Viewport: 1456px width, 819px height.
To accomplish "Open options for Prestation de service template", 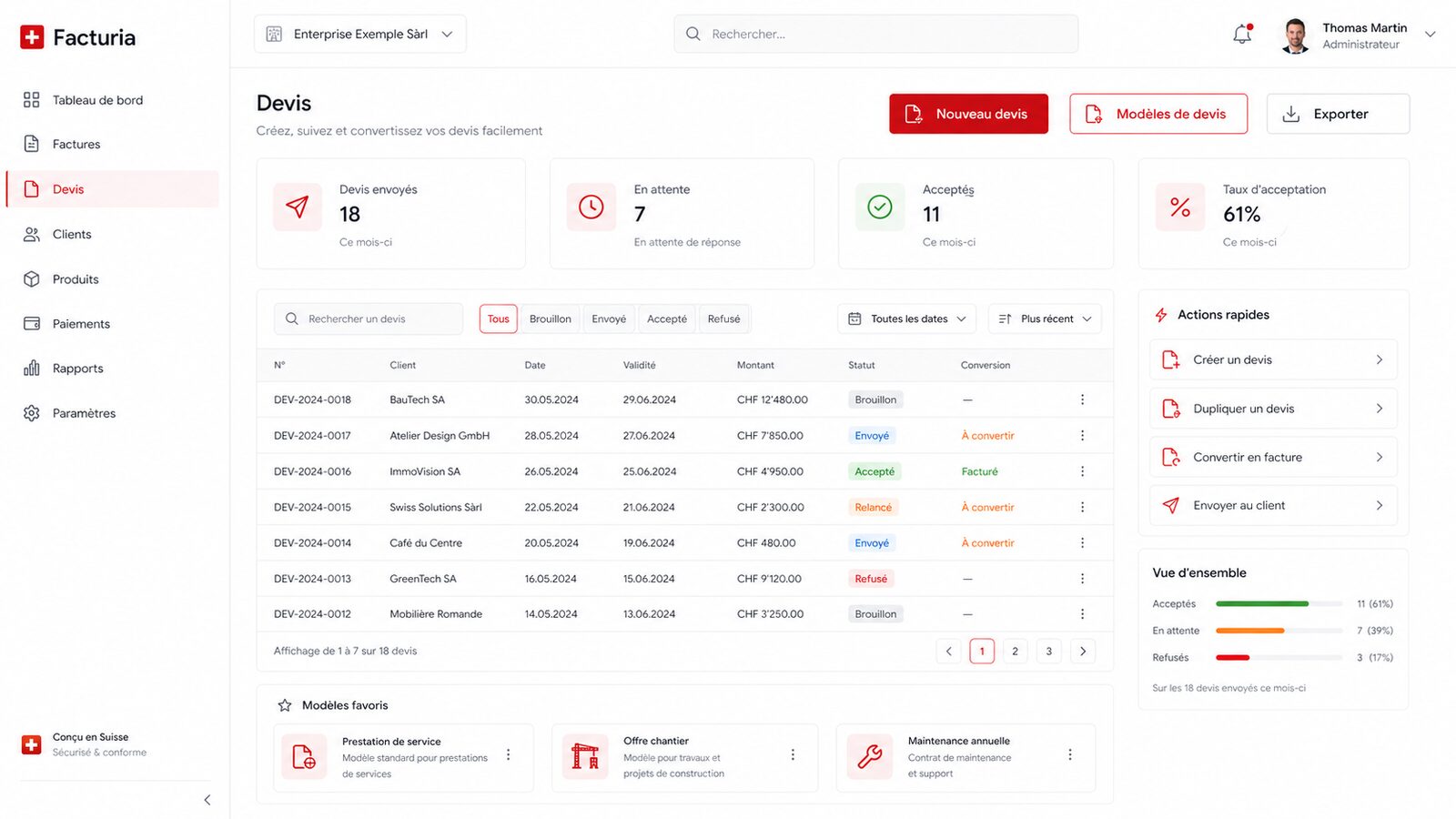I will [x=509, y=755].
